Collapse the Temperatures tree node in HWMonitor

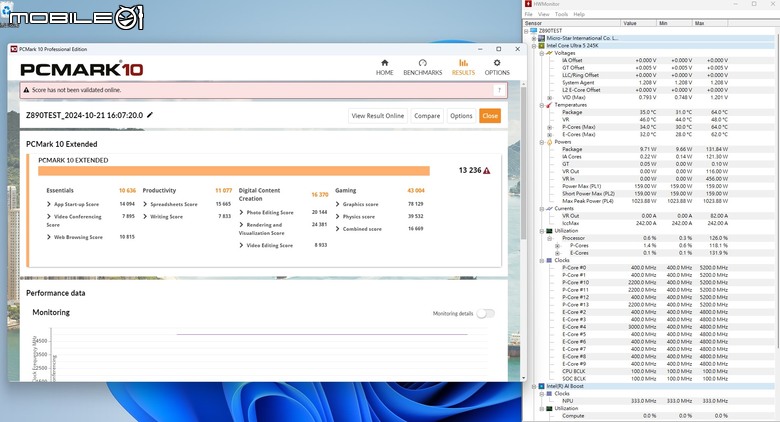[x=542, y=106]
